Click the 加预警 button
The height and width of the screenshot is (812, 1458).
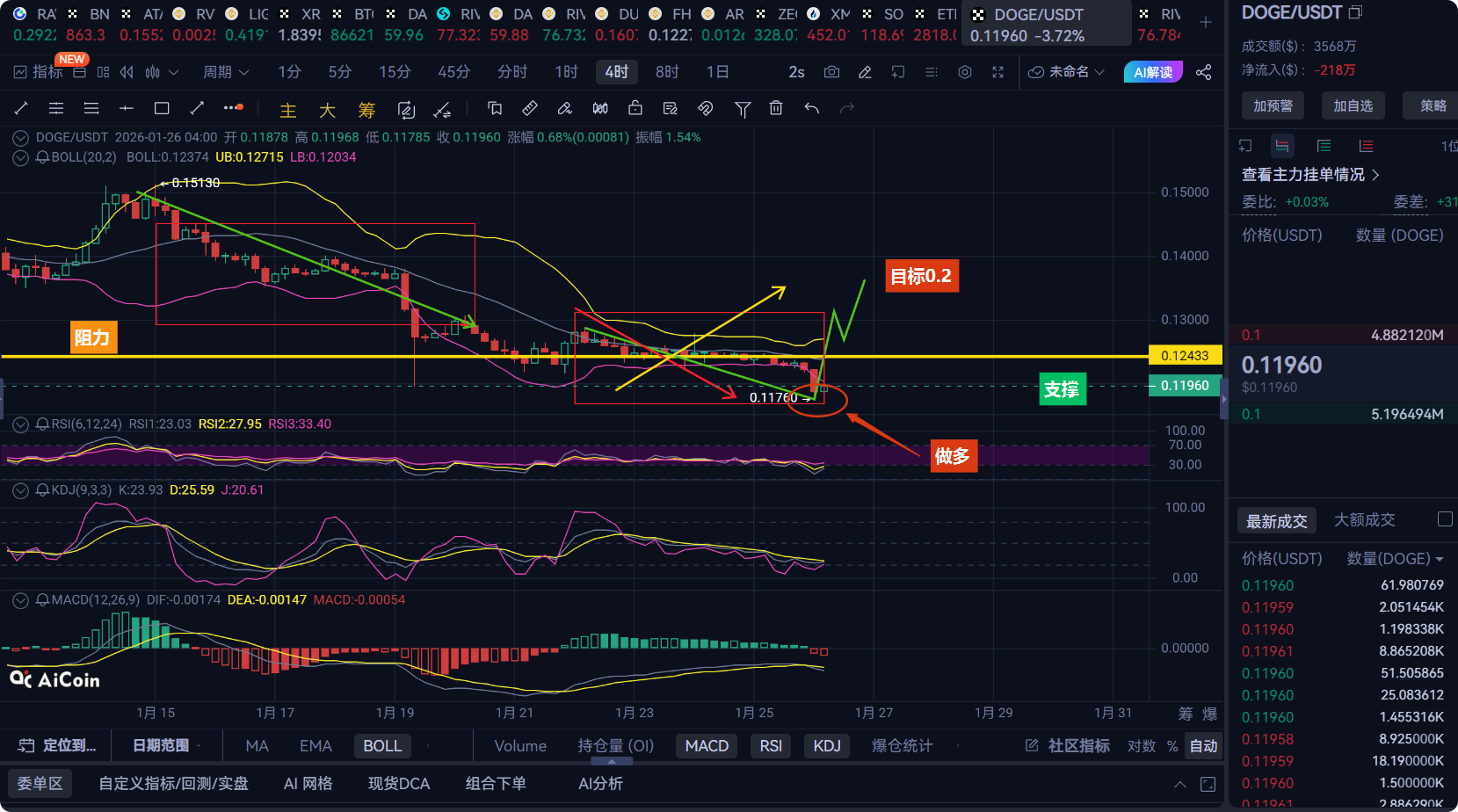click(1273, 105)
